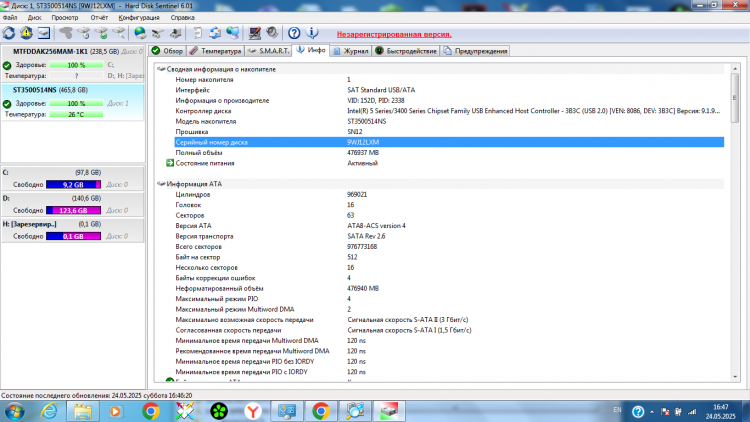Click the globe over disk toolbar icon

(x=140, y=33)
